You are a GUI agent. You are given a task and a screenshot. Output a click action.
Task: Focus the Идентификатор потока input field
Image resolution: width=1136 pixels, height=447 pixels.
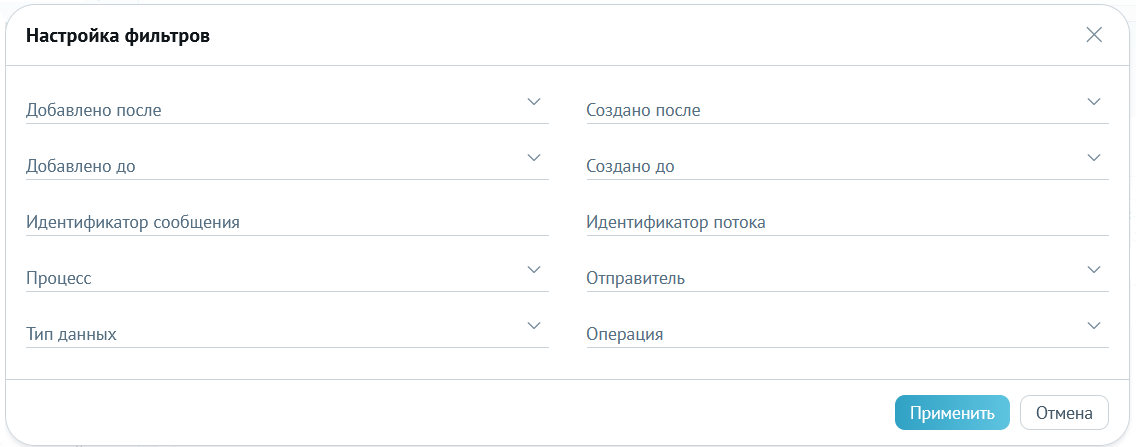pos(847,222)
